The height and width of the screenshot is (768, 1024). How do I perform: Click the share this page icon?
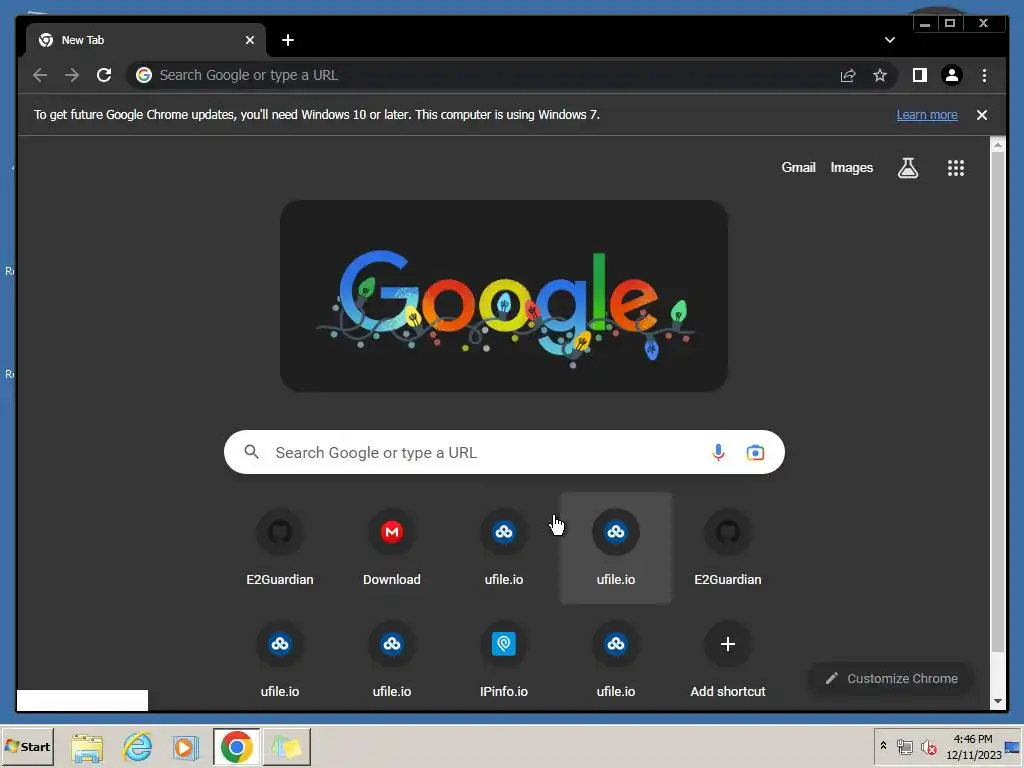pos(848,75)
